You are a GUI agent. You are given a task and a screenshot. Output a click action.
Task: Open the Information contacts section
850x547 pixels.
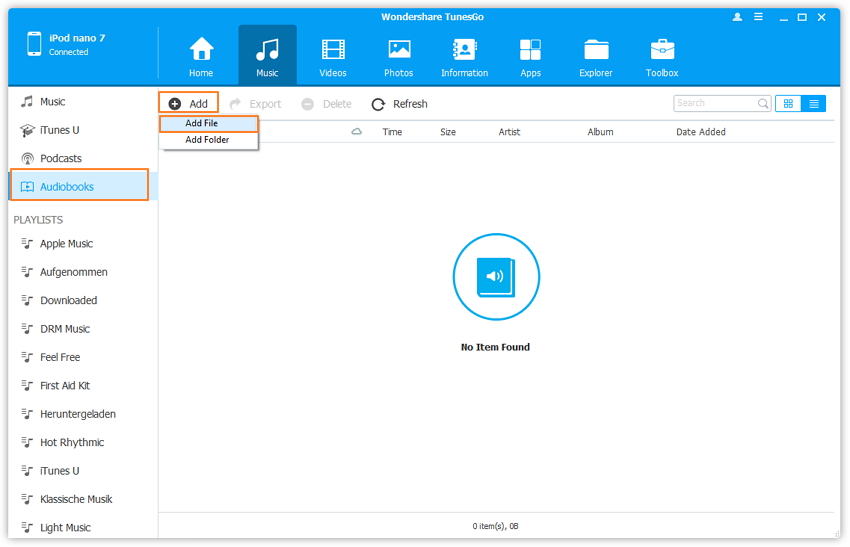click(464, 55)
